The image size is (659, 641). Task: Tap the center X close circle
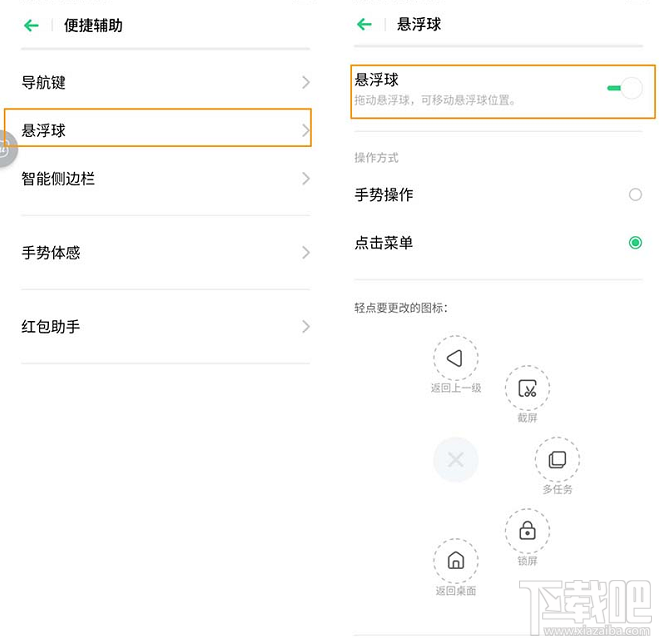[456, 459]
